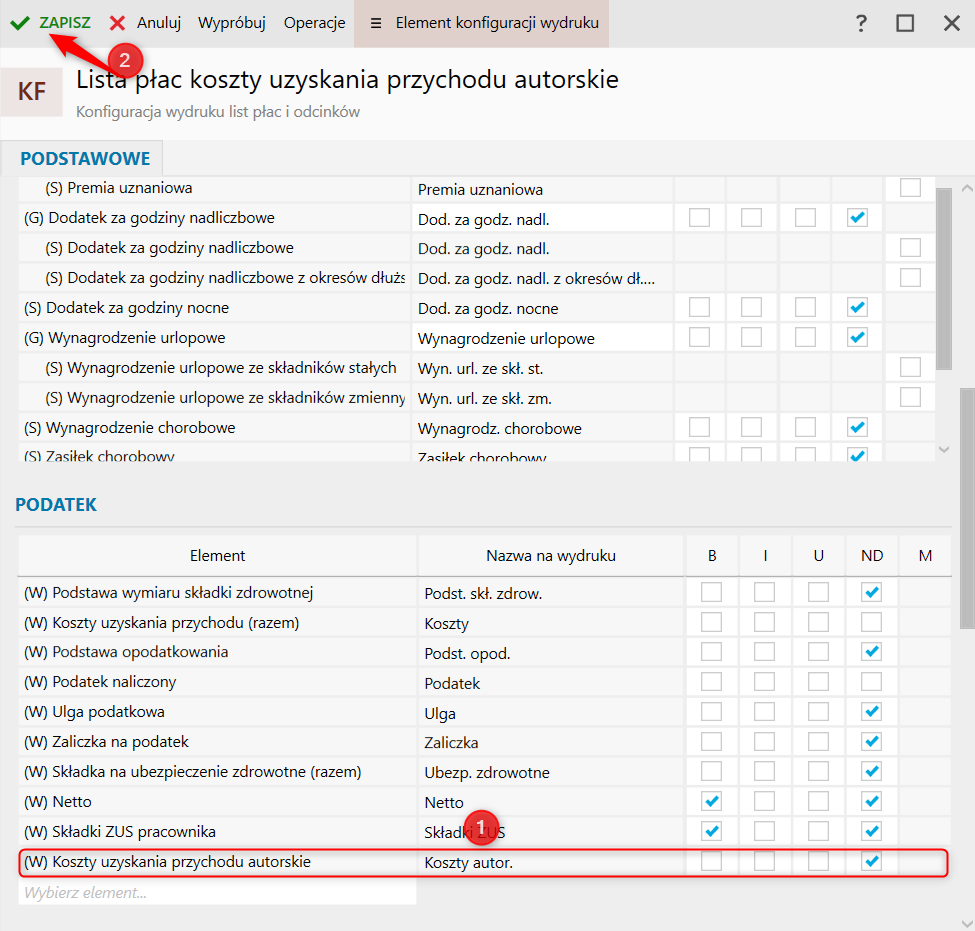The width and height of the screenshot is (975, 931).
Task: Click the Dod. za godz. nocne cell
Action: pyautogui.click(x=542, y=308)
